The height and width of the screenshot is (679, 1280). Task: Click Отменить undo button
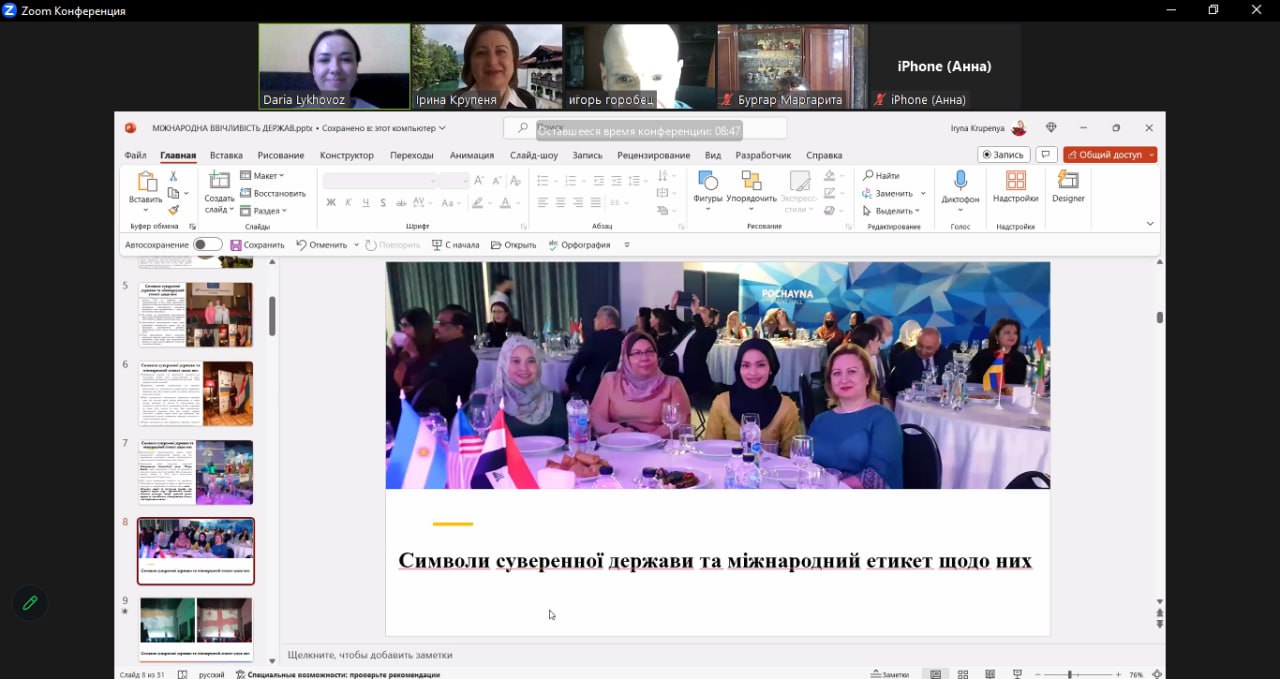[x=321, y=245]
